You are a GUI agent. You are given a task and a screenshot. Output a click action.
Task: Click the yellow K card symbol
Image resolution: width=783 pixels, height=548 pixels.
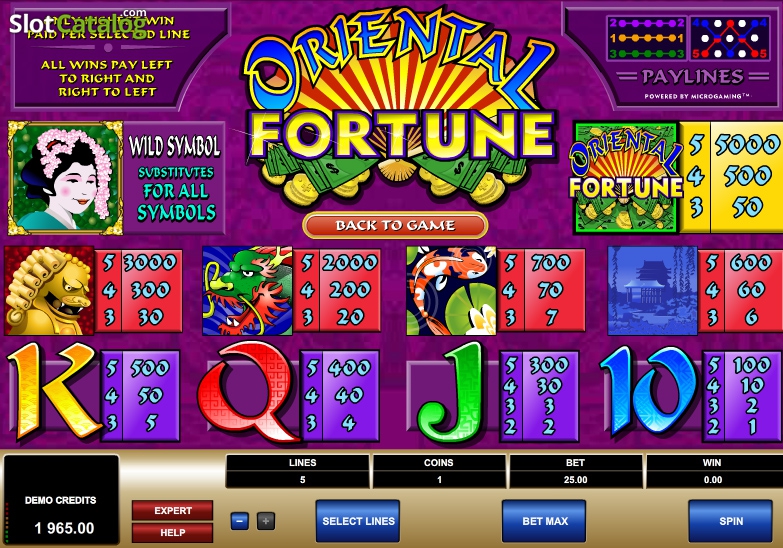pos(53,391)
